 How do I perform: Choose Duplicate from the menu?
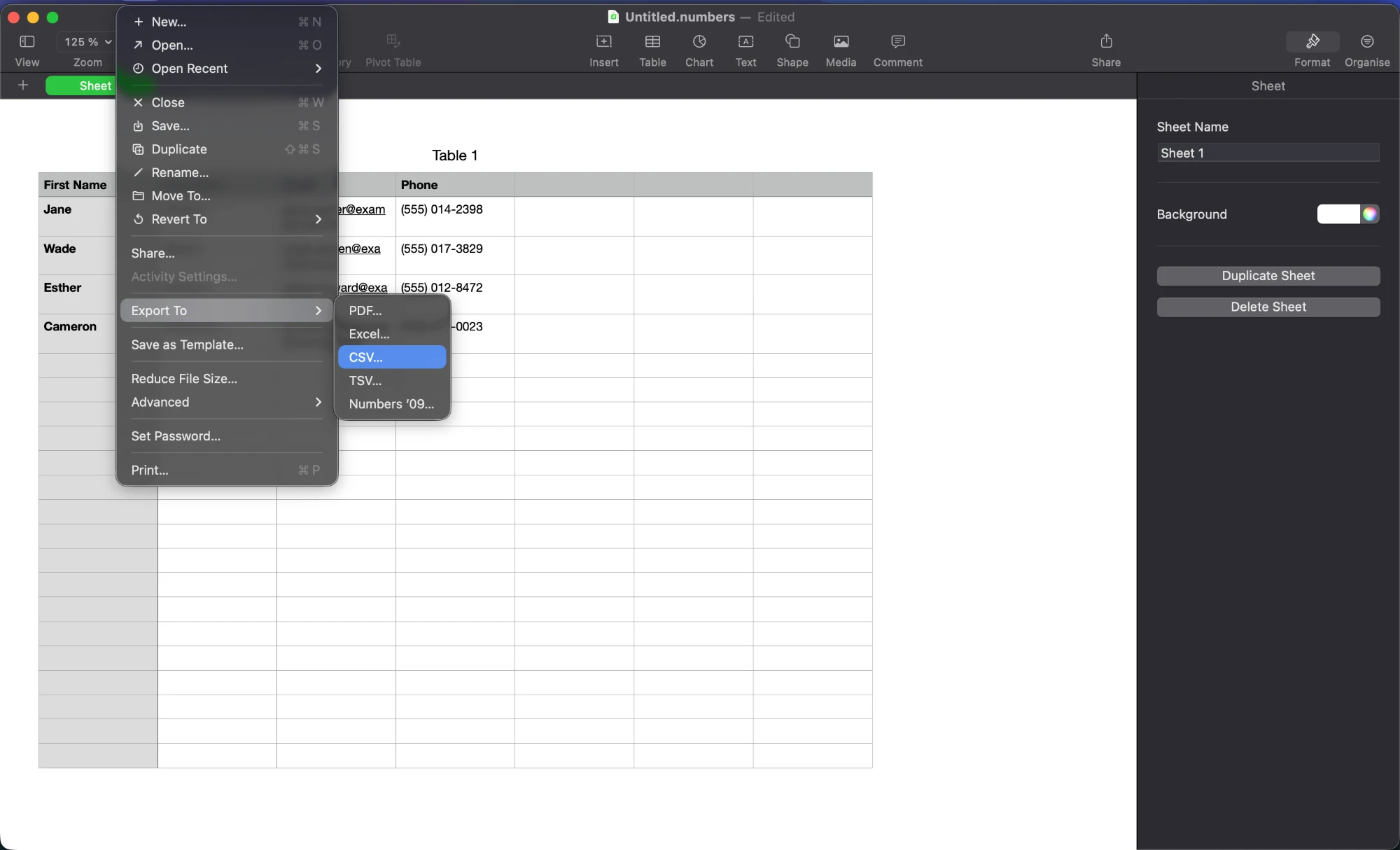pos(227,149)
